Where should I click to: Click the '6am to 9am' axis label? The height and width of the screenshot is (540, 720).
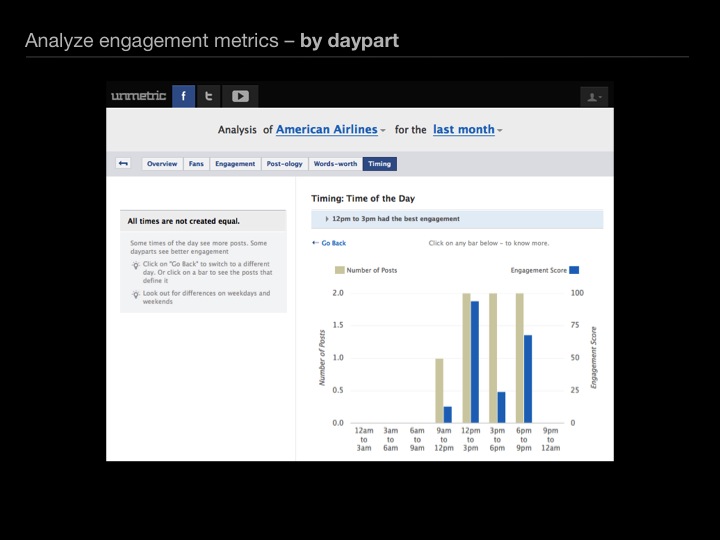click(417, 439)
